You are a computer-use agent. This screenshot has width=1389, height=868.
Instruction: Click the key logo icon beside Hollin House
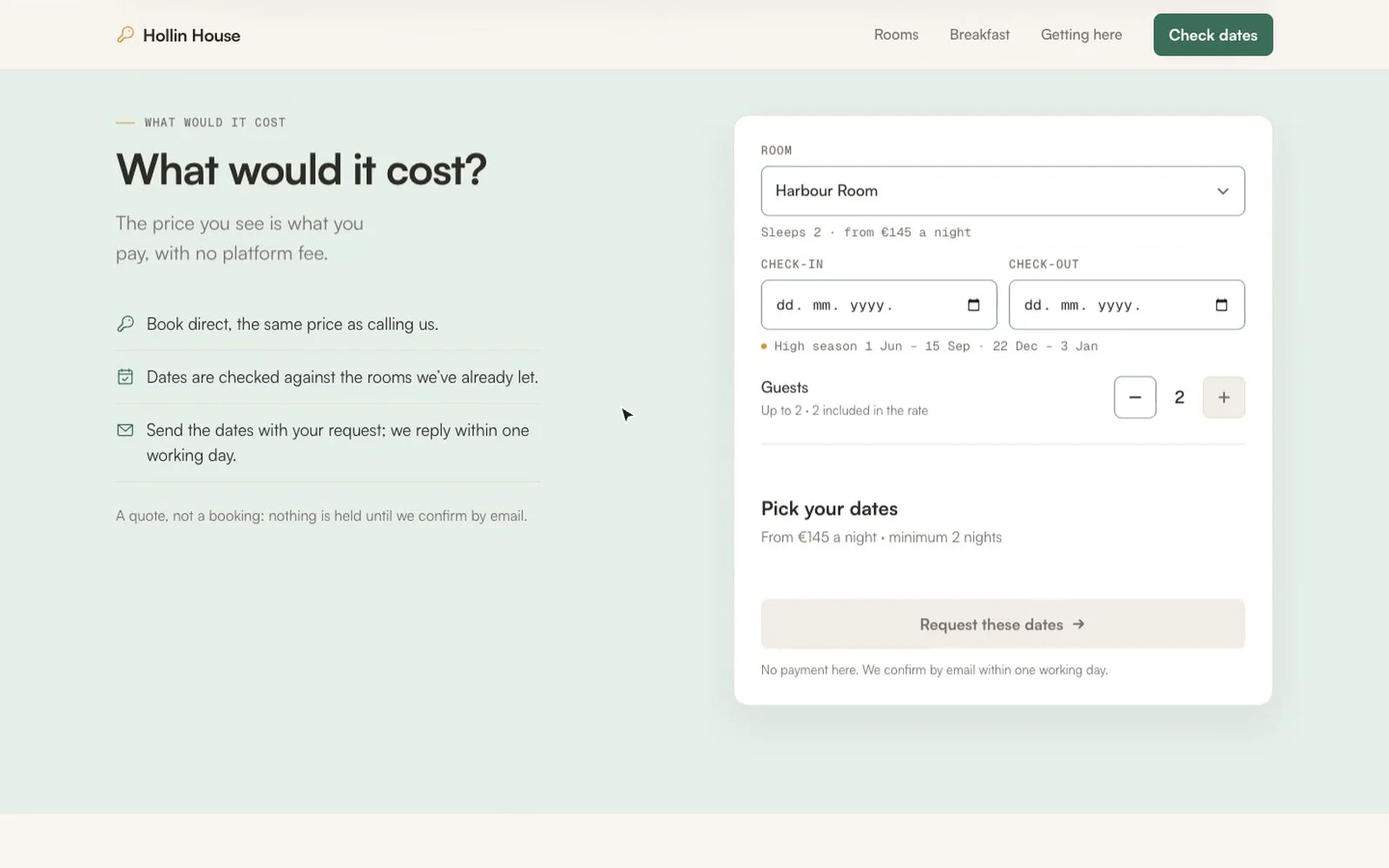pyautogui.click(x=125, y=35)
